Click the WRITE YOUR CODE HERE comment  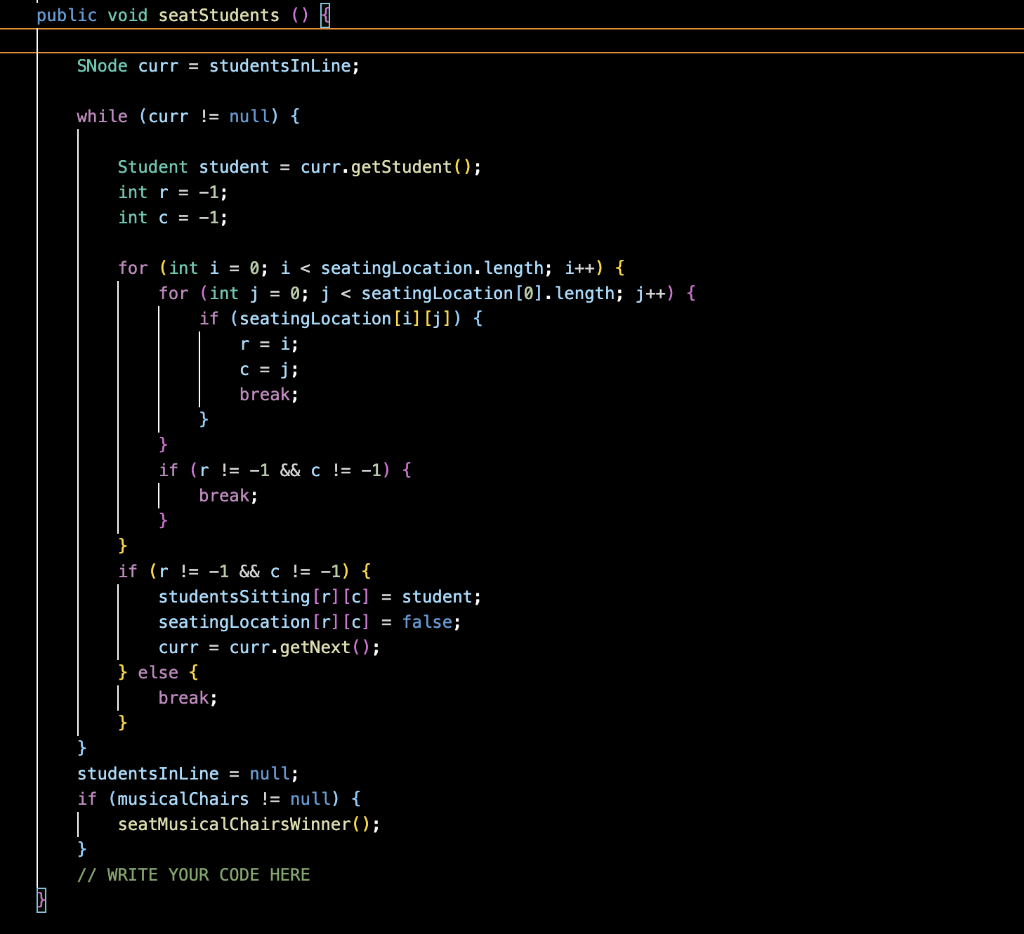(x=194, y=874)
